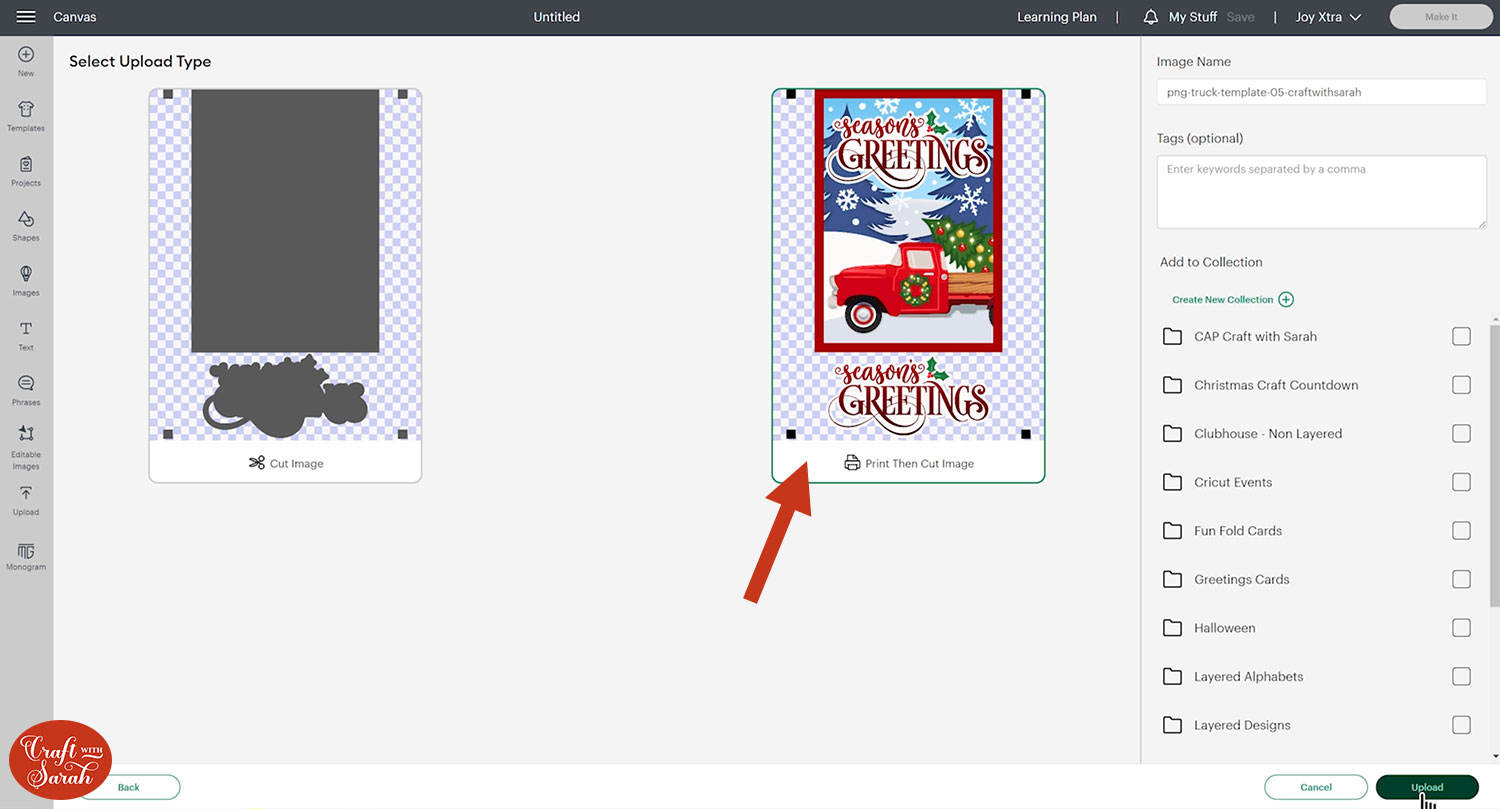
Task: Open the Joy Xtra machine dropdown
Action: 1328,17
